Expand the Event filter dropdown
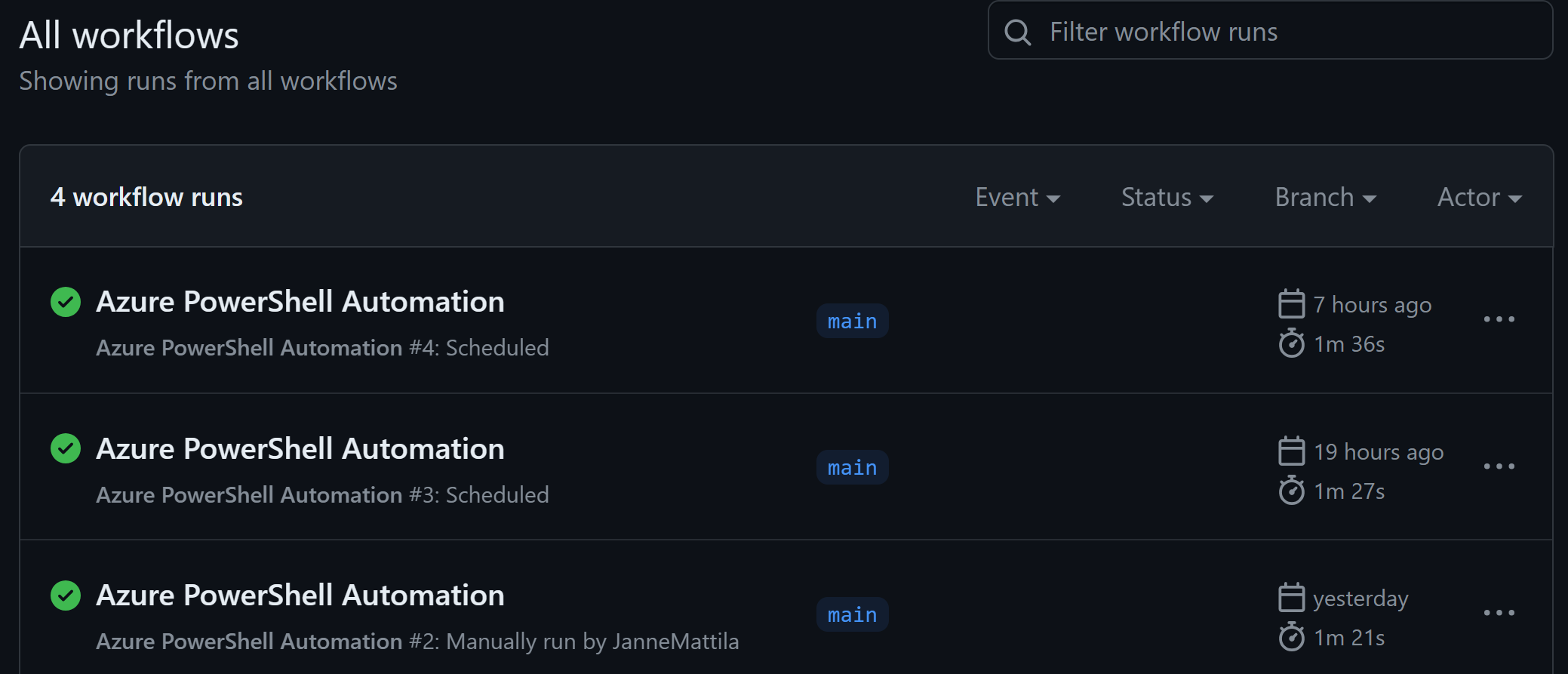 pos(1018,197)
